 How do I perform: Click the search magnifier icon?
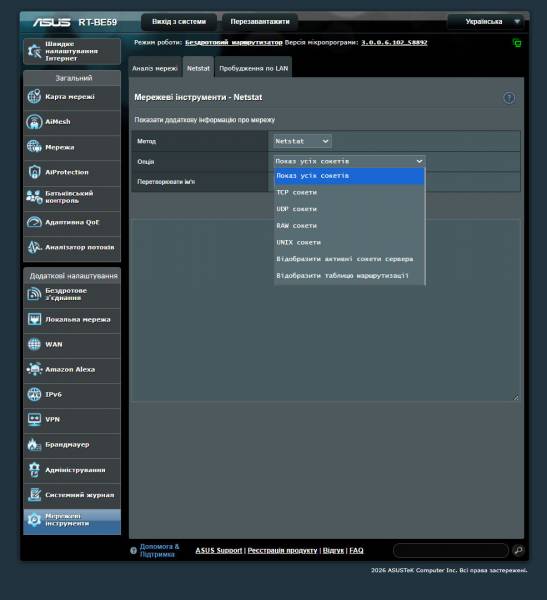[518, 550]
